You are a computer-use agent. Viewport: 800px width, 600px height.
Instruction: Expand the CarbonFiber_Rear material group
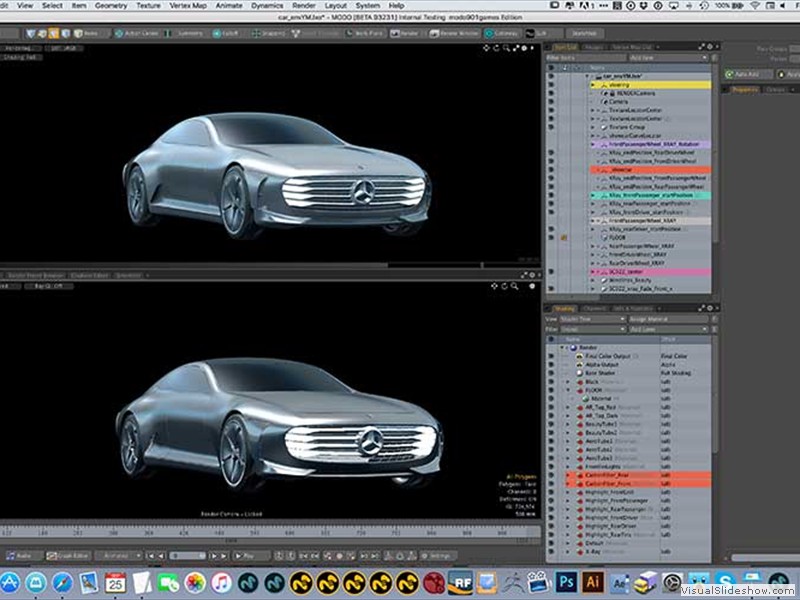tap(568, 475)
